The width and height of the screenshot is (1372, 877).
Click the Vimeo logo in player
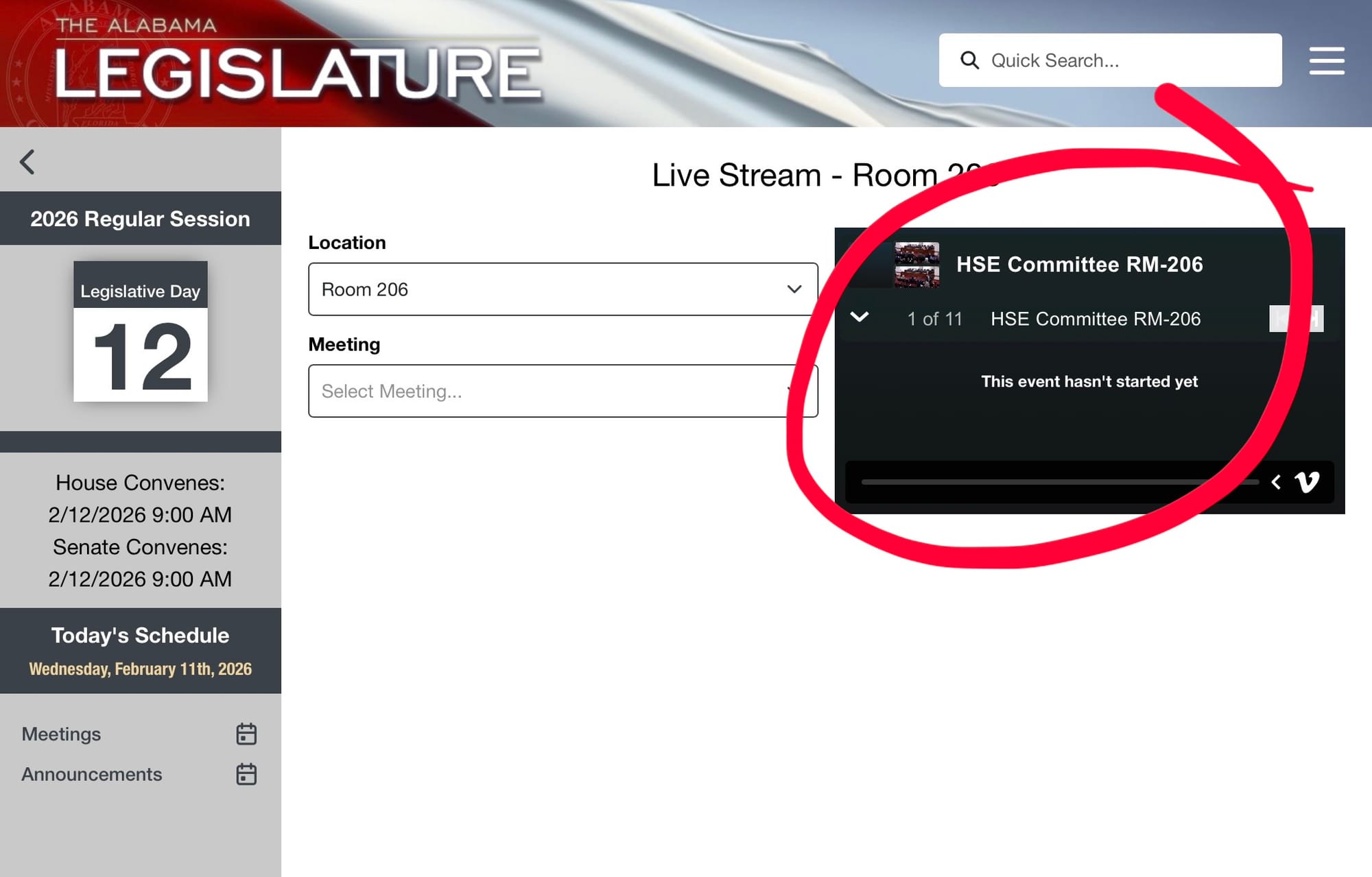[x=1307, y=482]
